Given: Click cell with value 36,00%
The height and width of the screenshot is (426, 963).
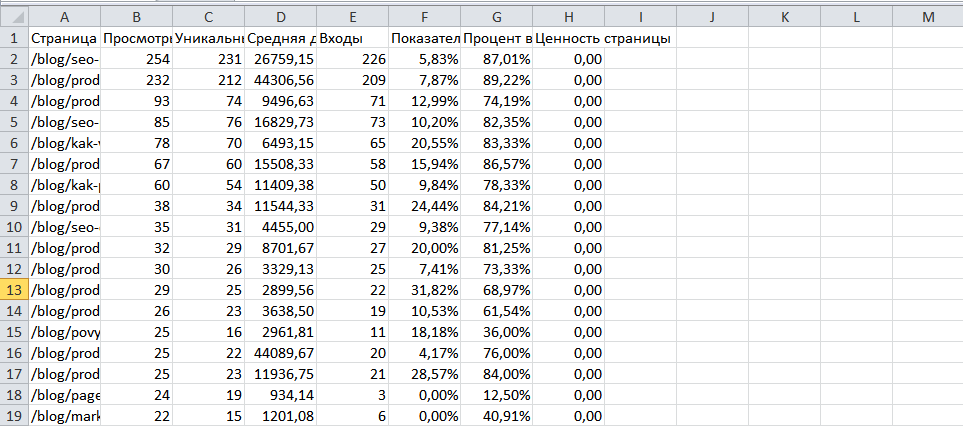Looking at the screenshot, I should [x=497, y=331].
